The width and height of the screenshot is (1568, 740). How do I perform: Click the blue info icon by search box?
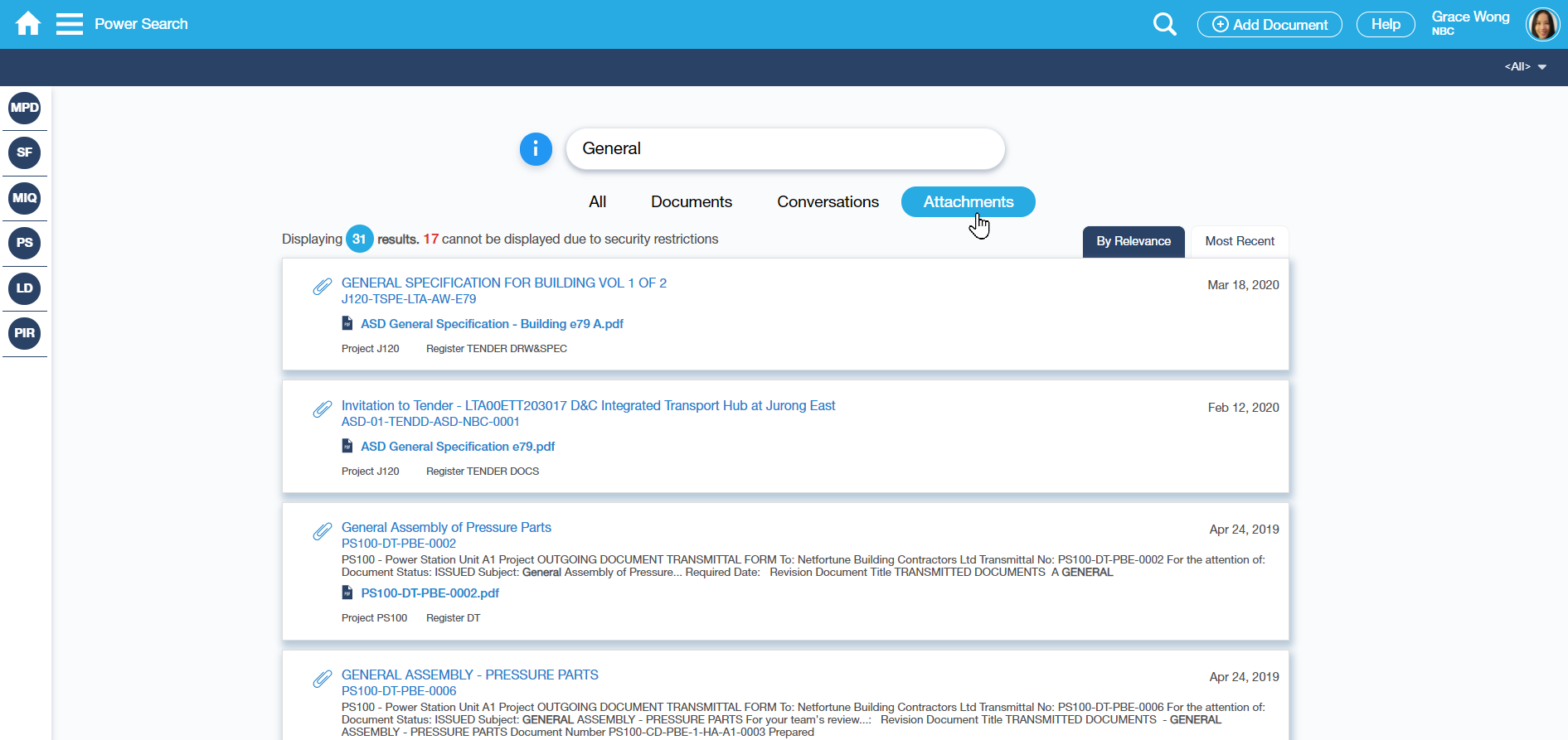[x=536, y=149]
